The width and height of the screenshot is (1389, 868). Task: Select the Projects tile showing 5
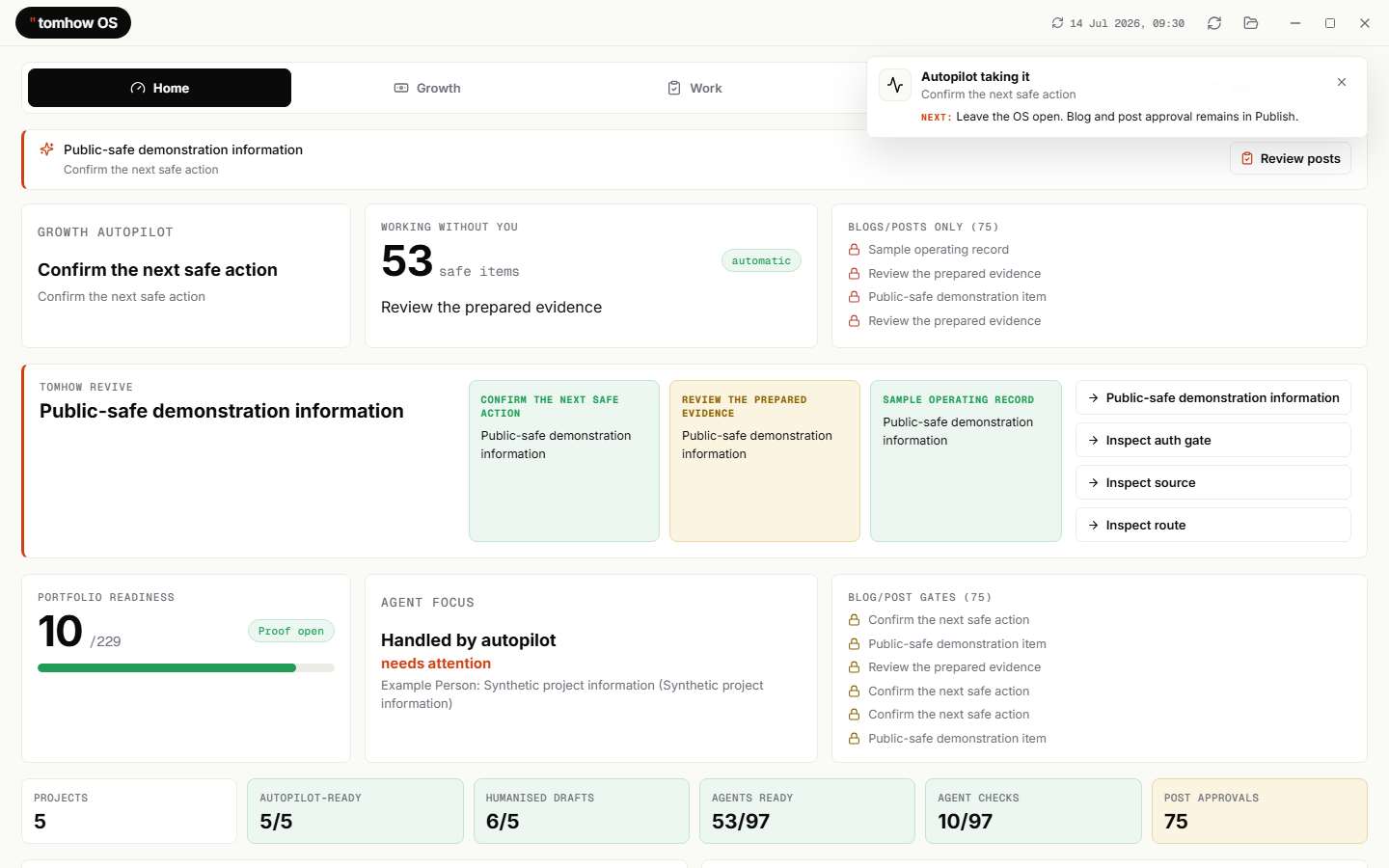(129, 811)
